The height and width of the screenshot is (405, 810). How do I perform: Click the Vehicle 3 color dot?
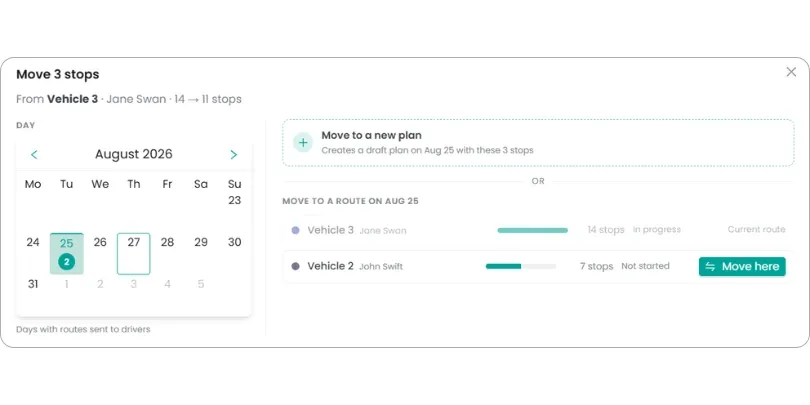coord(295,230)
